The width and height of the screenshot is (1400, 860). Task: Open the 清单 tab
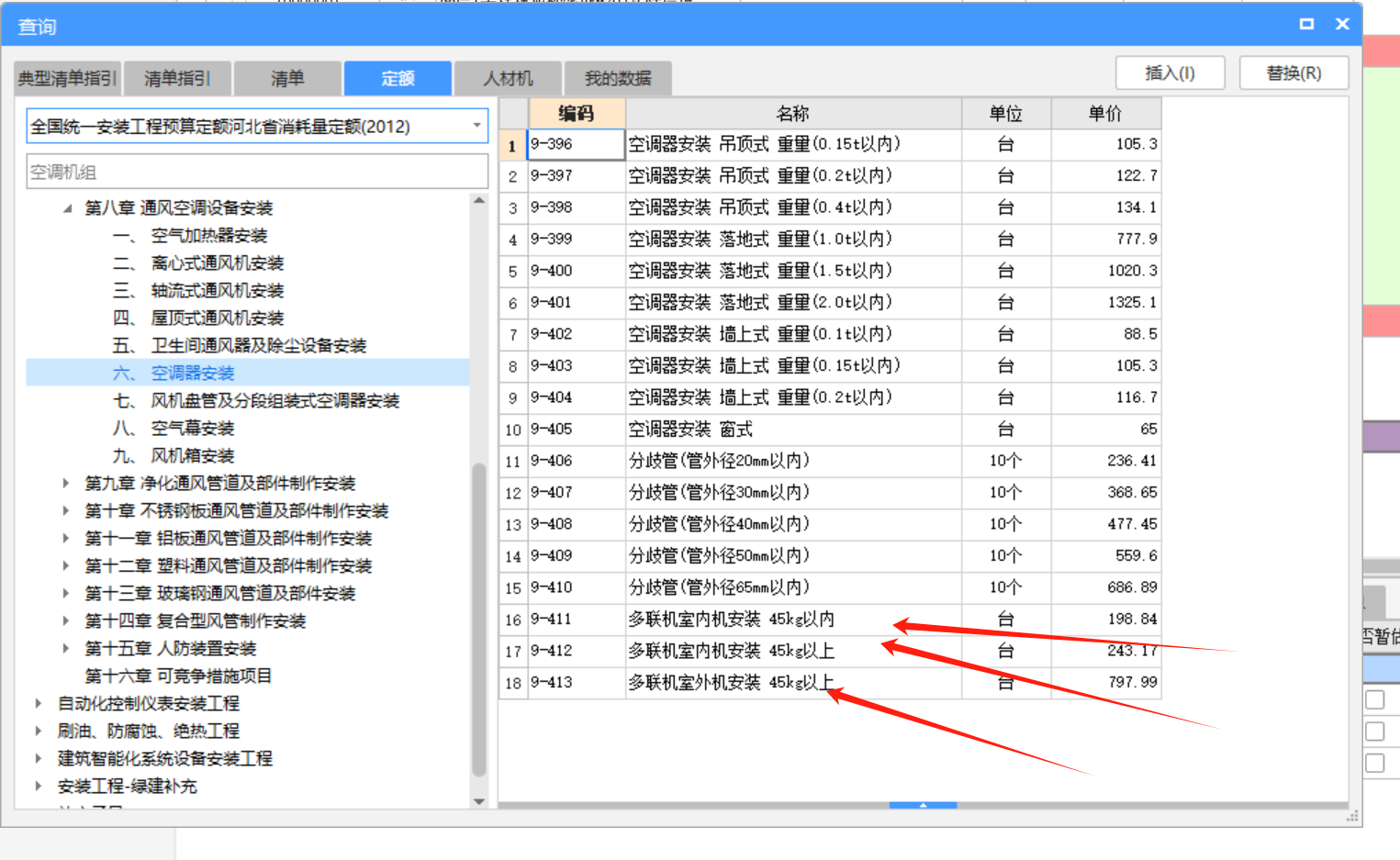click(287, 78)
